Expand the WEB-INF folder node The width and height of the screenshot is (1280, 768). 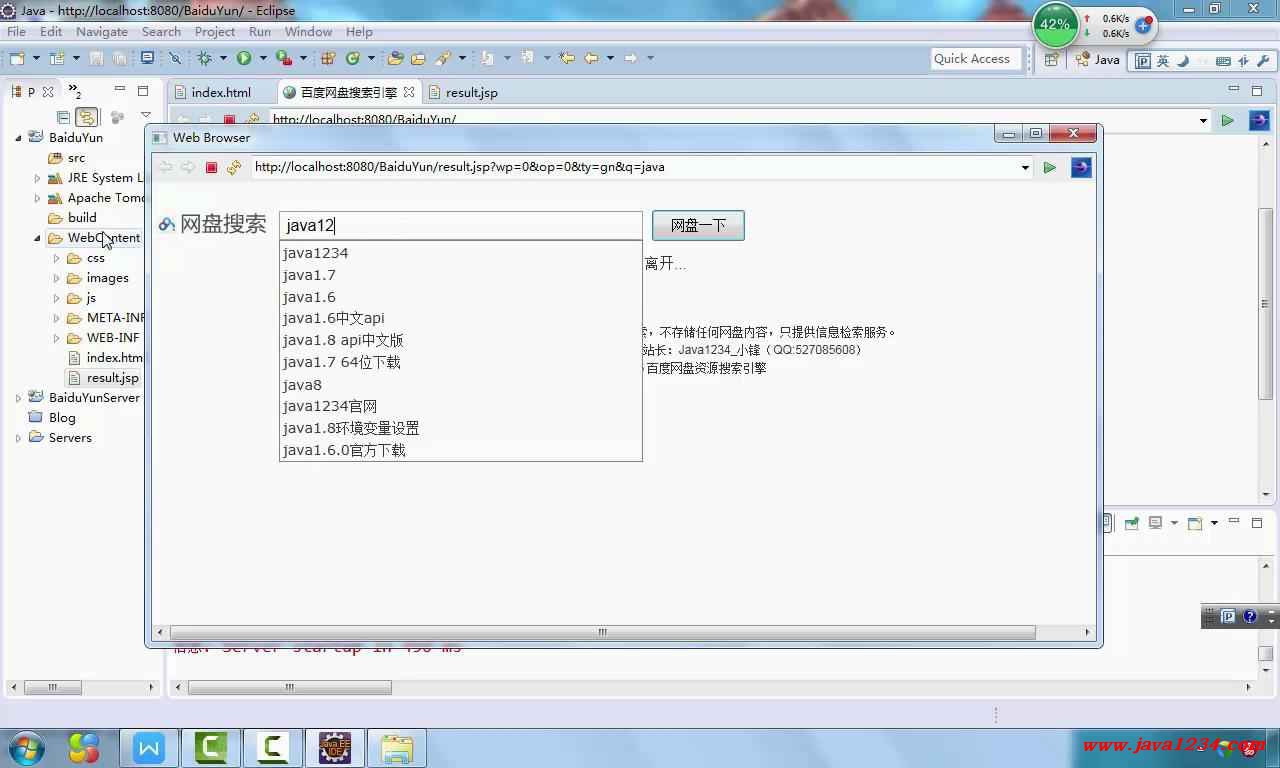[57, 338]
